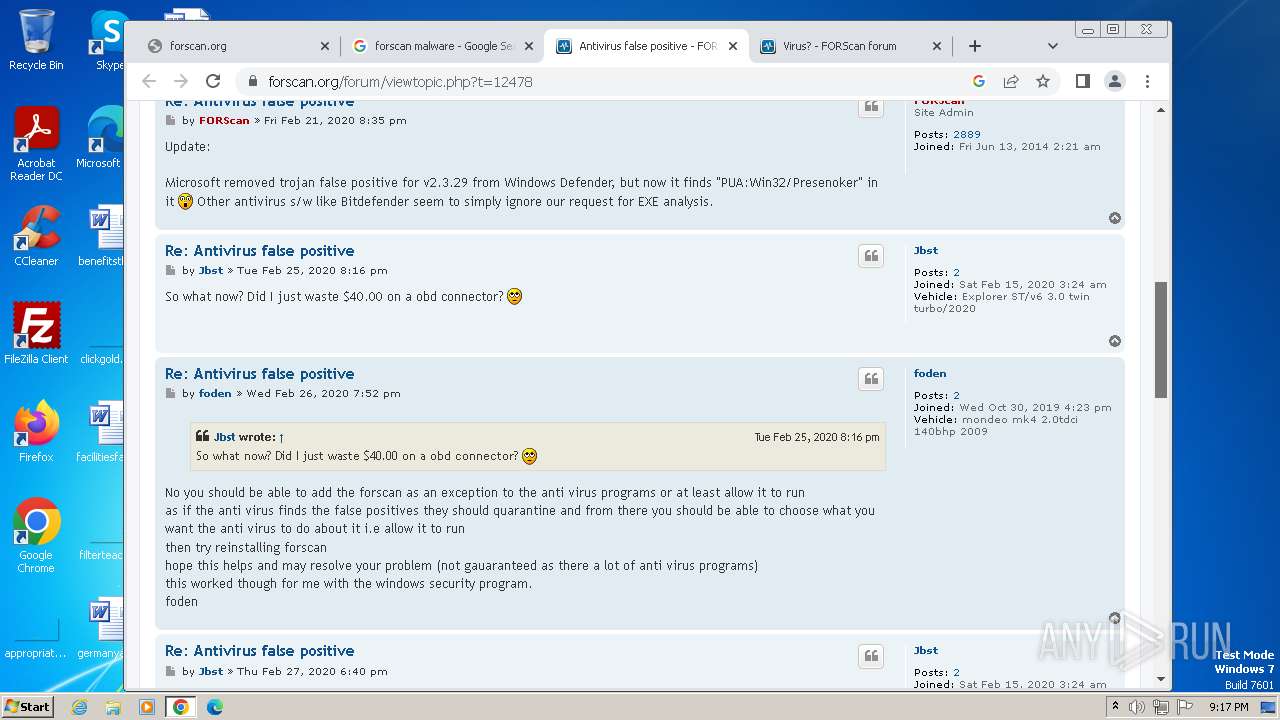The width and height of the screenshot is (1280, 720).
Task: Quote Jbst's Feb 25 post
Action: click(x=871, y=256)
